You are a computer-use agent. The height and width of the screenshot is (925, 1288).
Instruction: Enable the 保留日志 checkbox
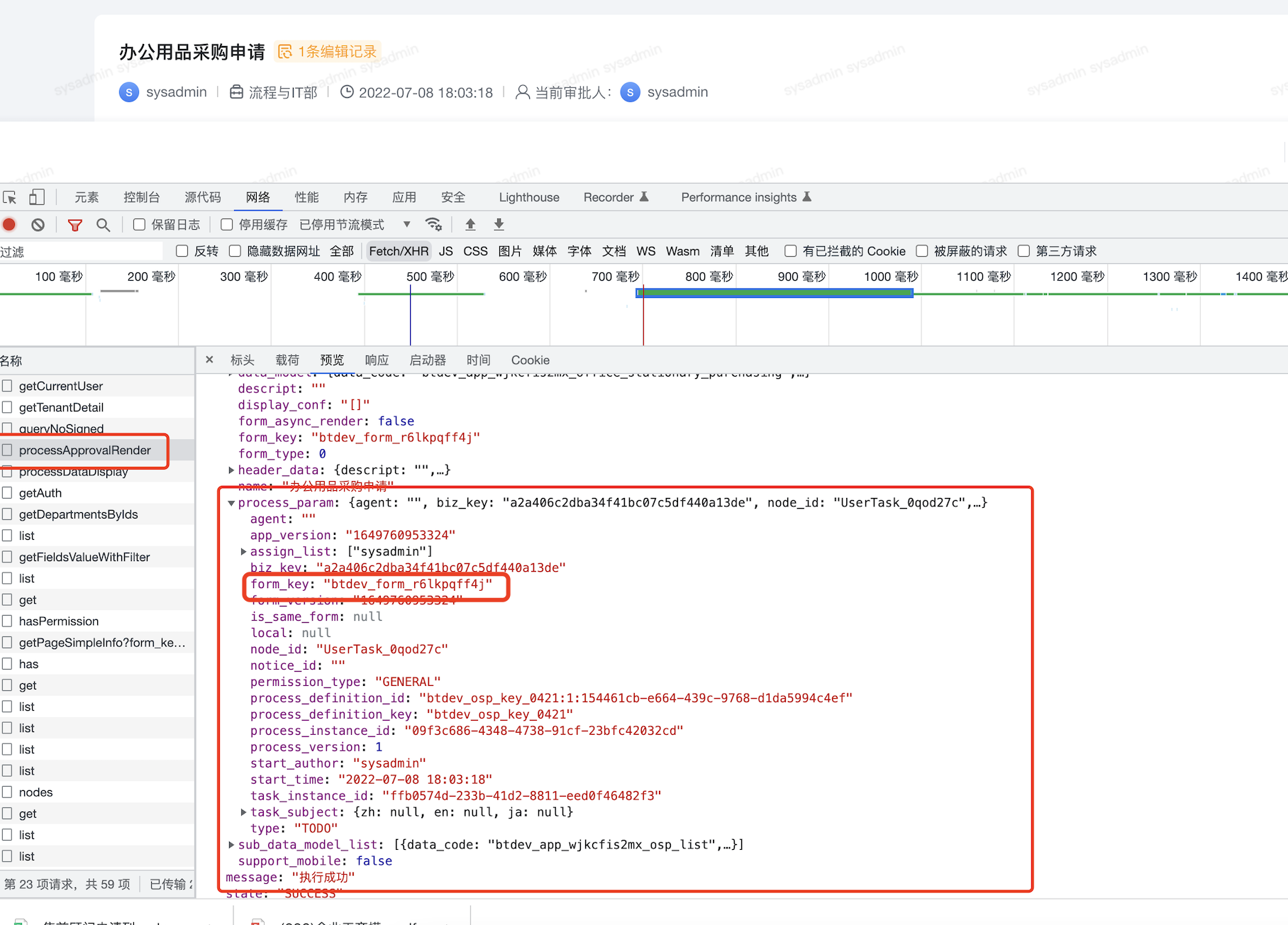point(140,225)
